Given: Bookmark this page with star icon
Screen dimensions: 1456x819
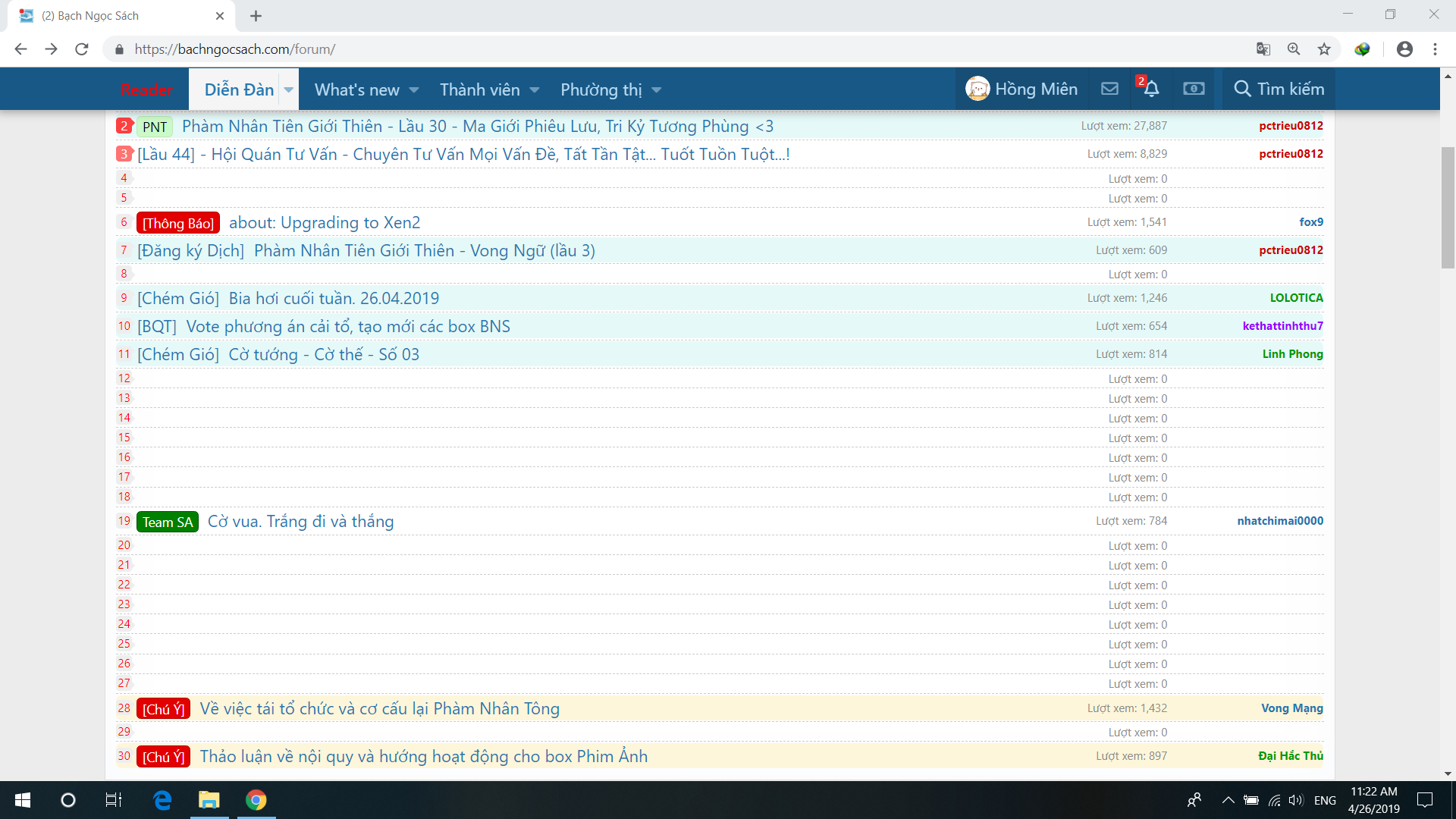Looking at the screenshot, I should tap(1324, 49).
